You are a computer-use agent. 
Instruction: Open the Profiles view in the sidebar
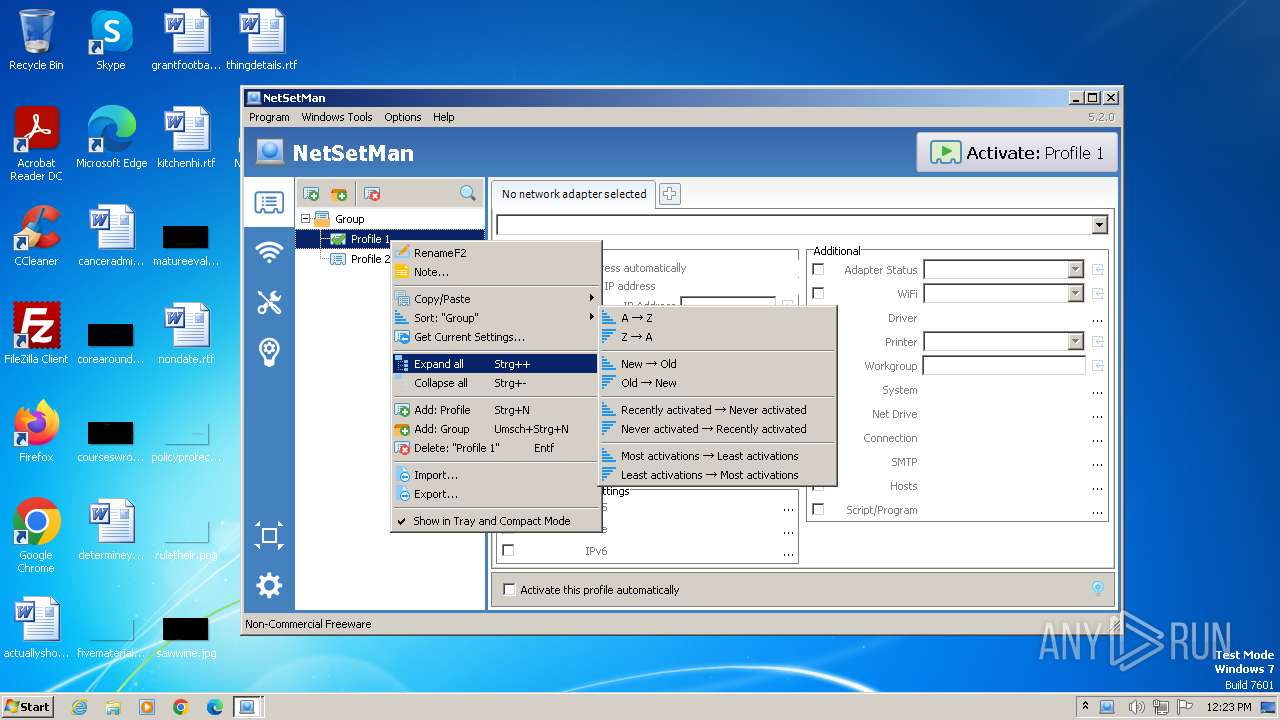pos(269,203)
